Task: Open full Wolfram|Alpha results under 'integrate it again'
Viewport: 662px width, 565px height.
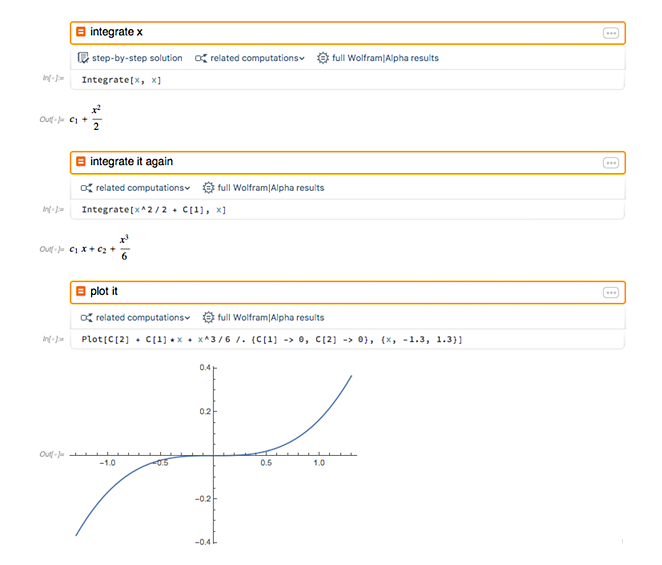Action: (x=270, y=187)
